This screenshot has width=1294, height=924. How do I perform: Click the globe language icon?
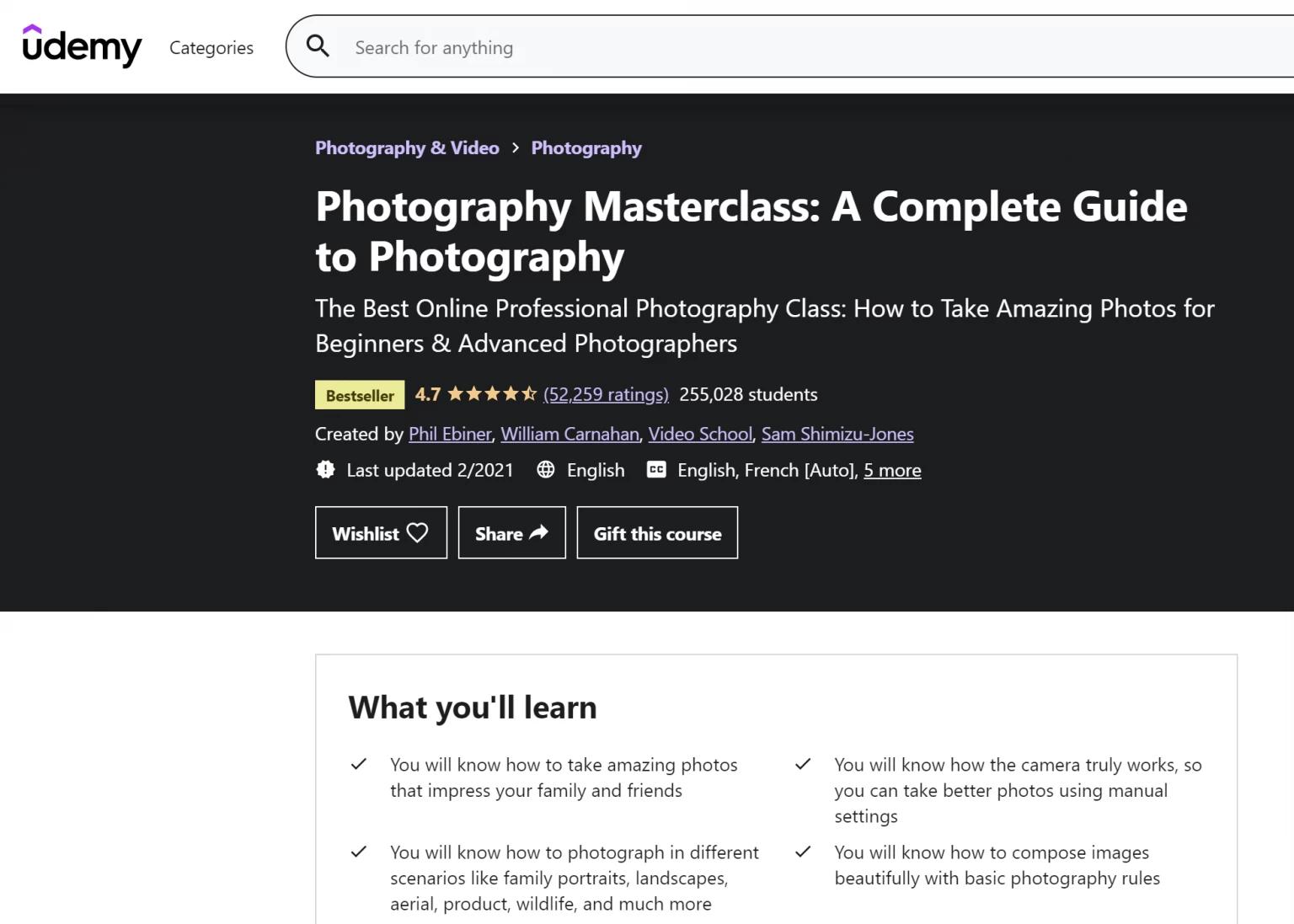pyautogui.click(x=546, y=470)
